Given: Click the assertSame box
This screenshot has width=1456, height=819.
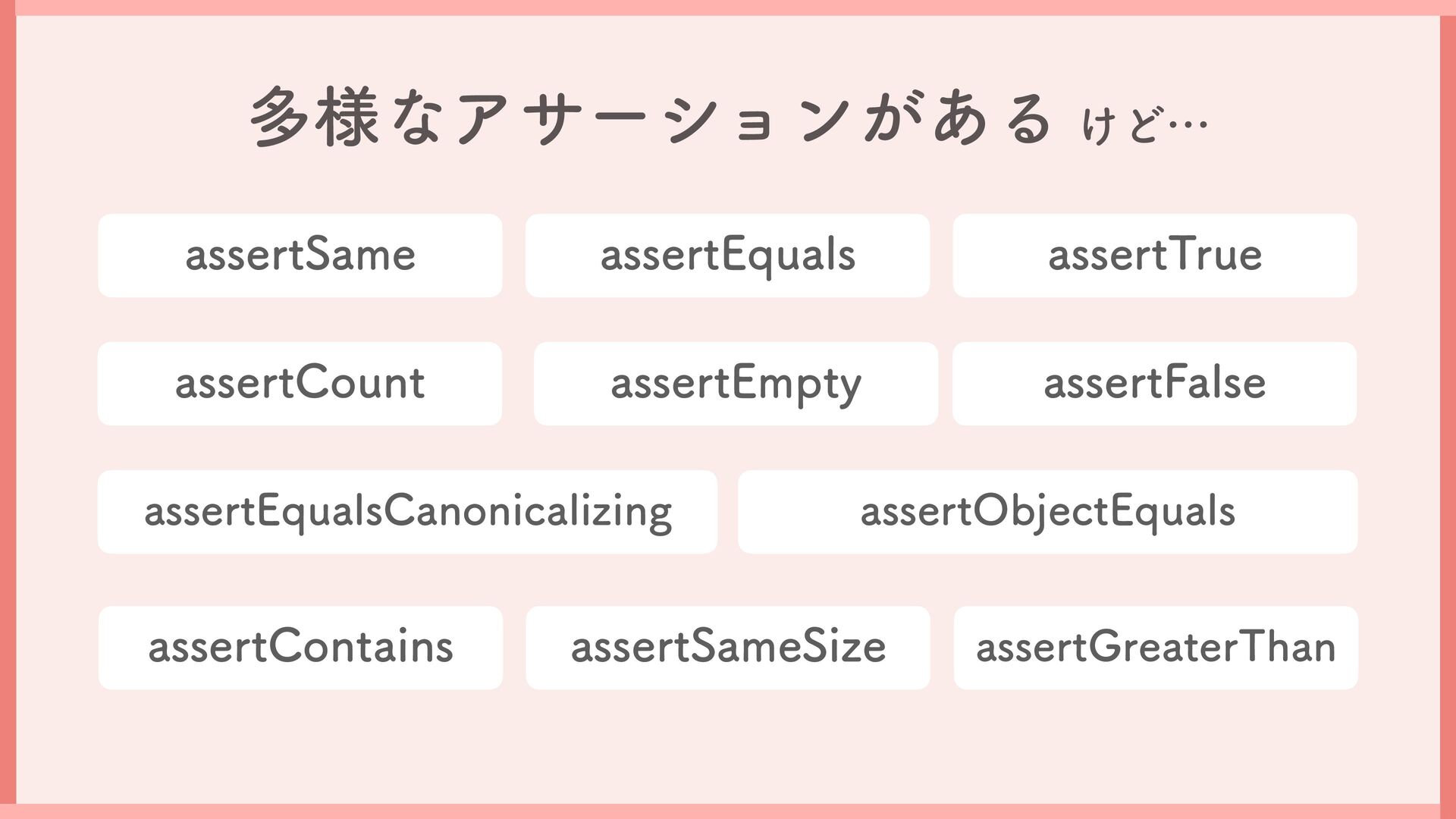Looking at the screenshot, I should coord(300,256).
